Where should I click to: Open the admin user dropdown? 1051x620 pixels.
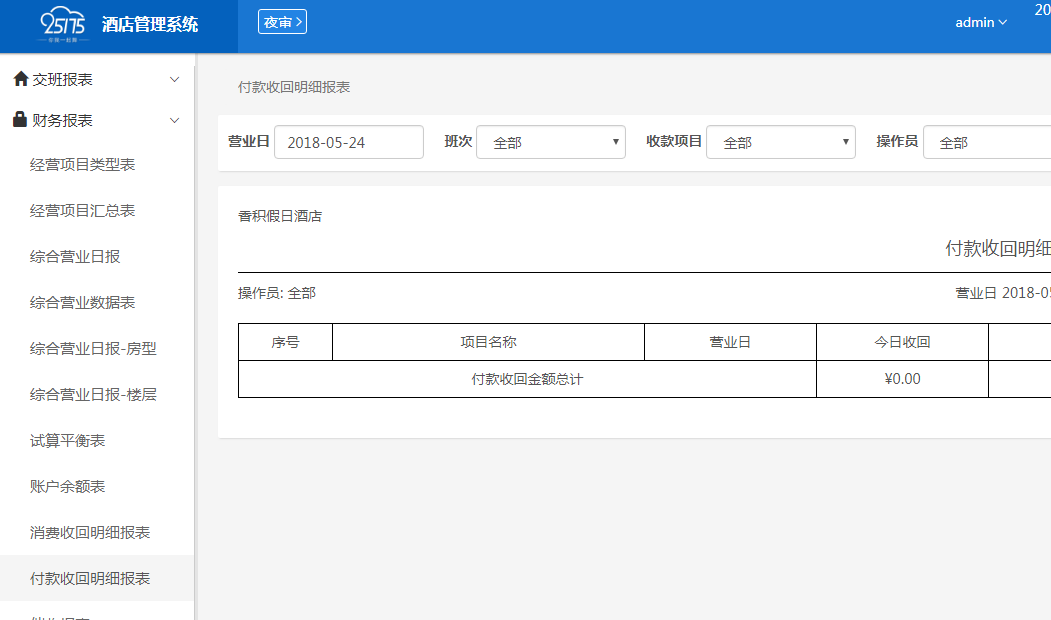pyautogui.click(x=981, y=22)
